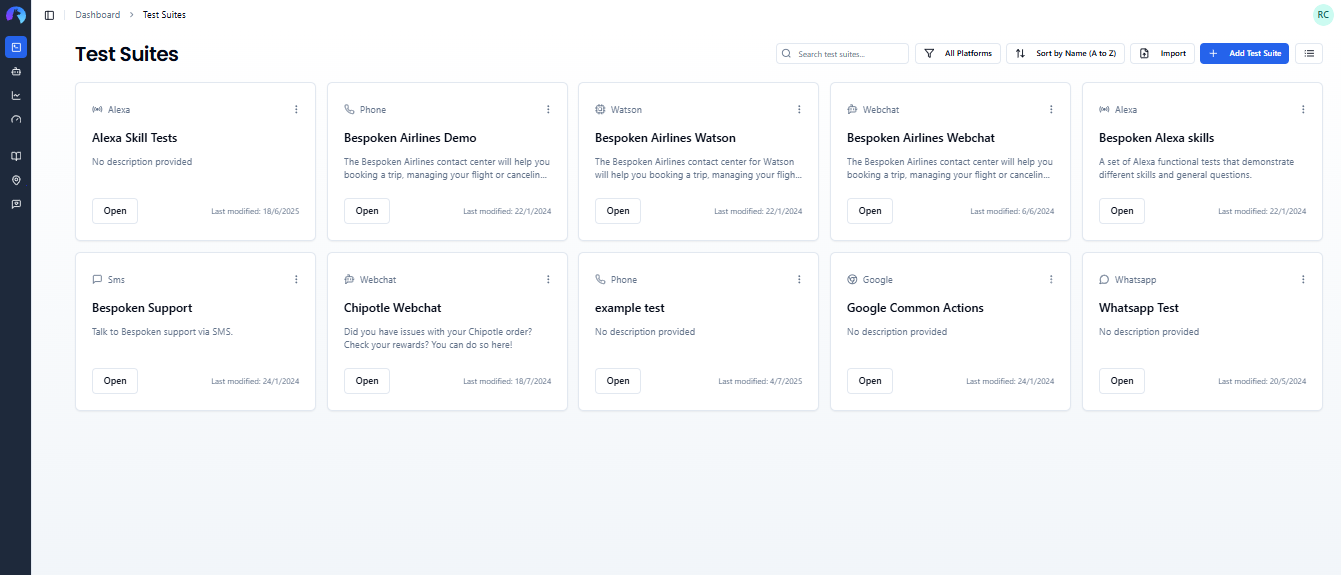Open the Bespoken Airlines Watson suite

coord(618,211)
